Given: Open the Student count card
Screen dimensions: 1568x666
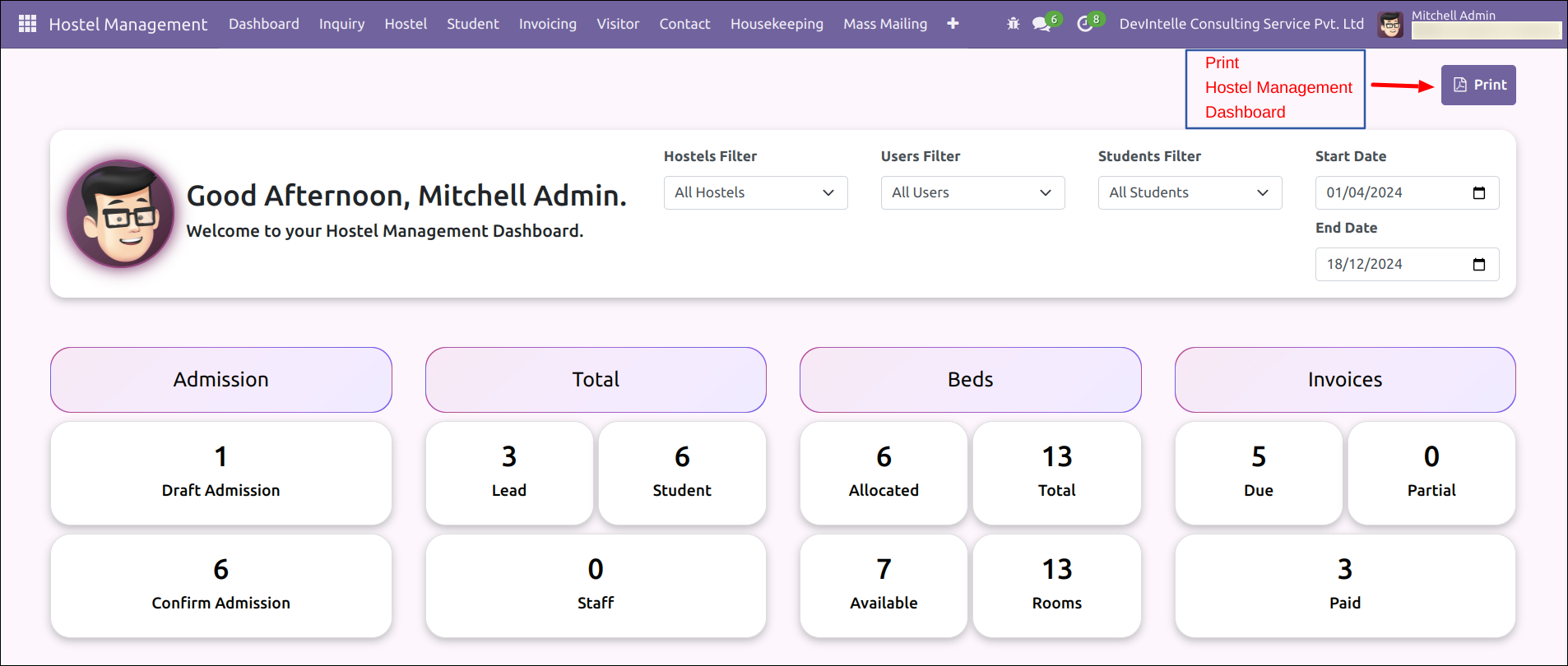Looking at the screenshot, I should pos(682,473).
